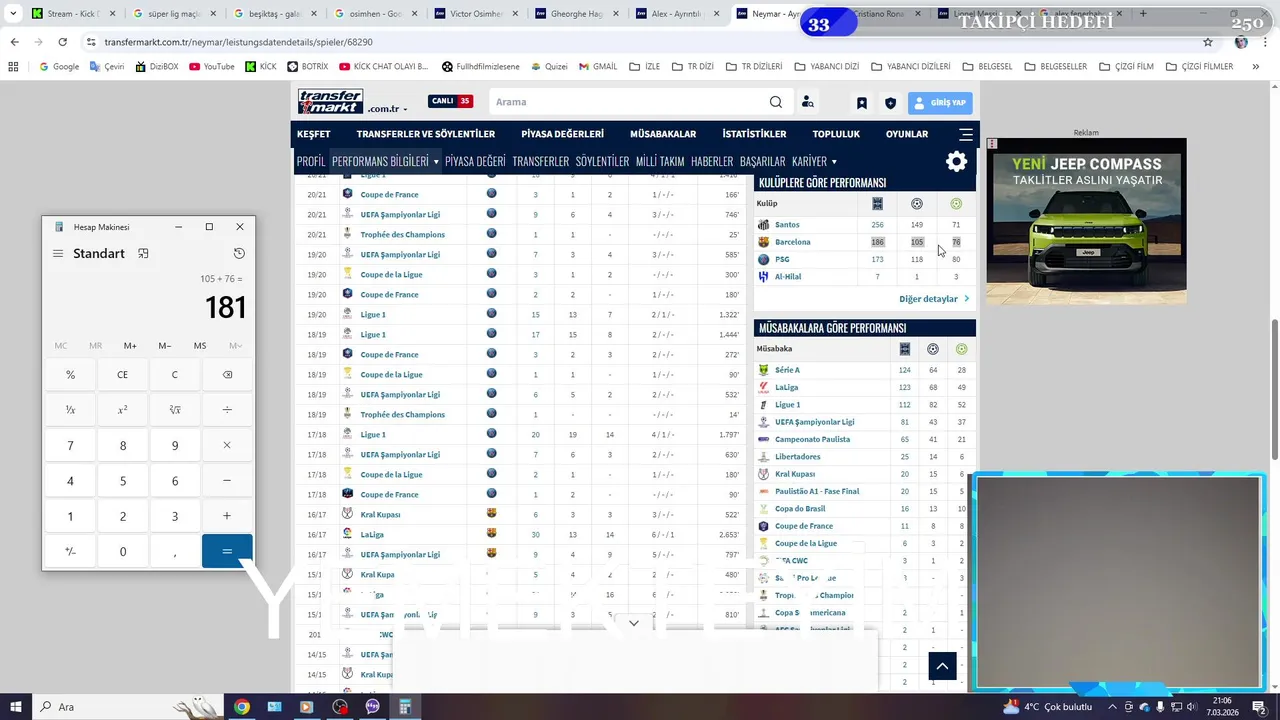This screenshot has width=1280, height=720.
Task: Click the calculator M+ memory button
Action: point(130,346)
